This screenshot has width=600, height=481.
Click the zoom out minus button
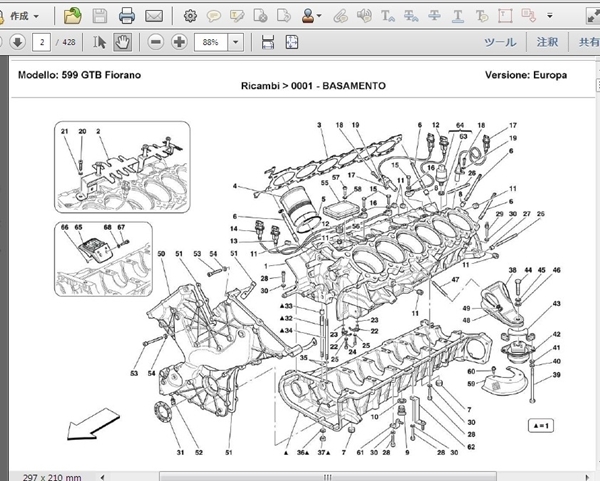coord(156,42)
